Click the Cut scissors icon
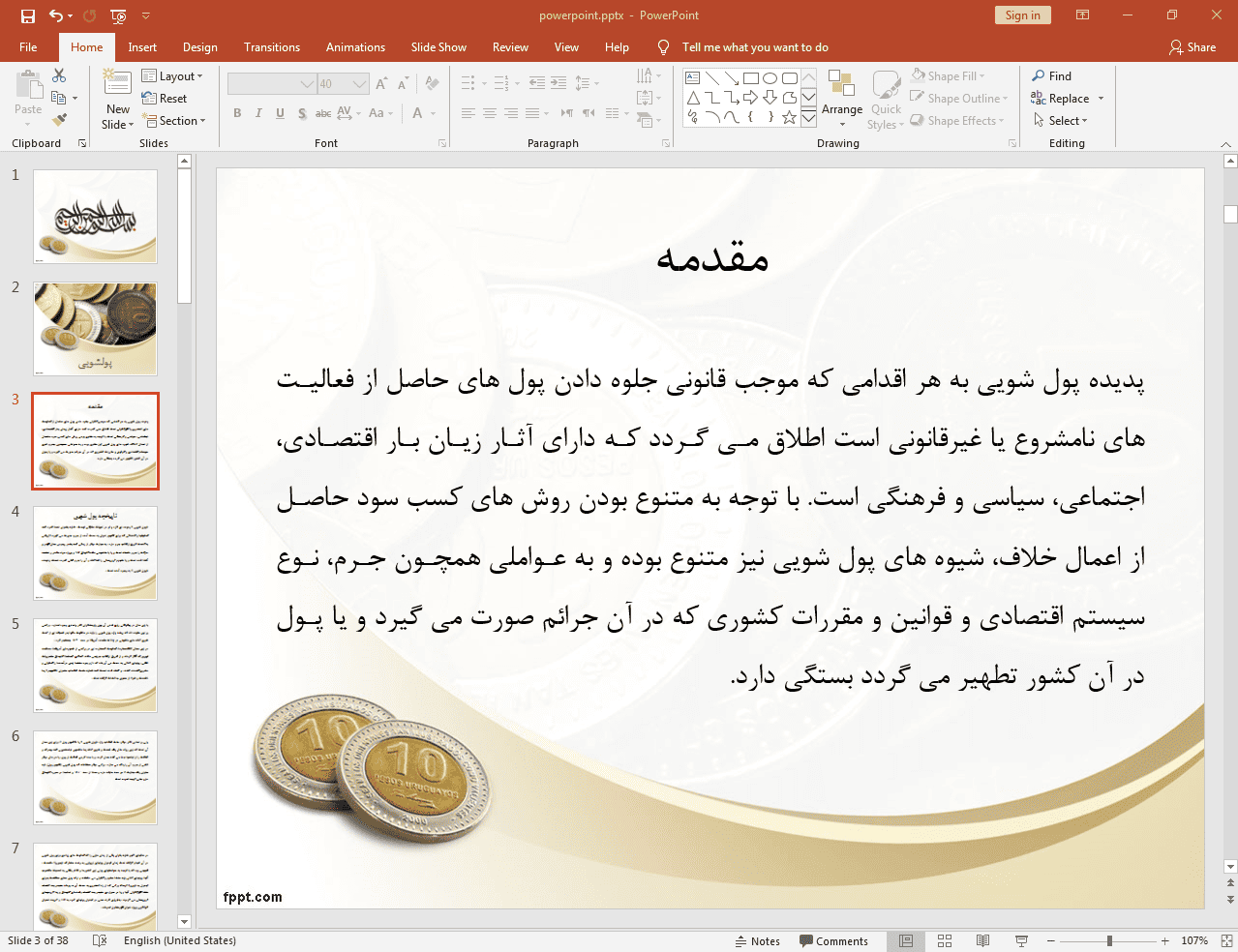 [x=59, y=75]
